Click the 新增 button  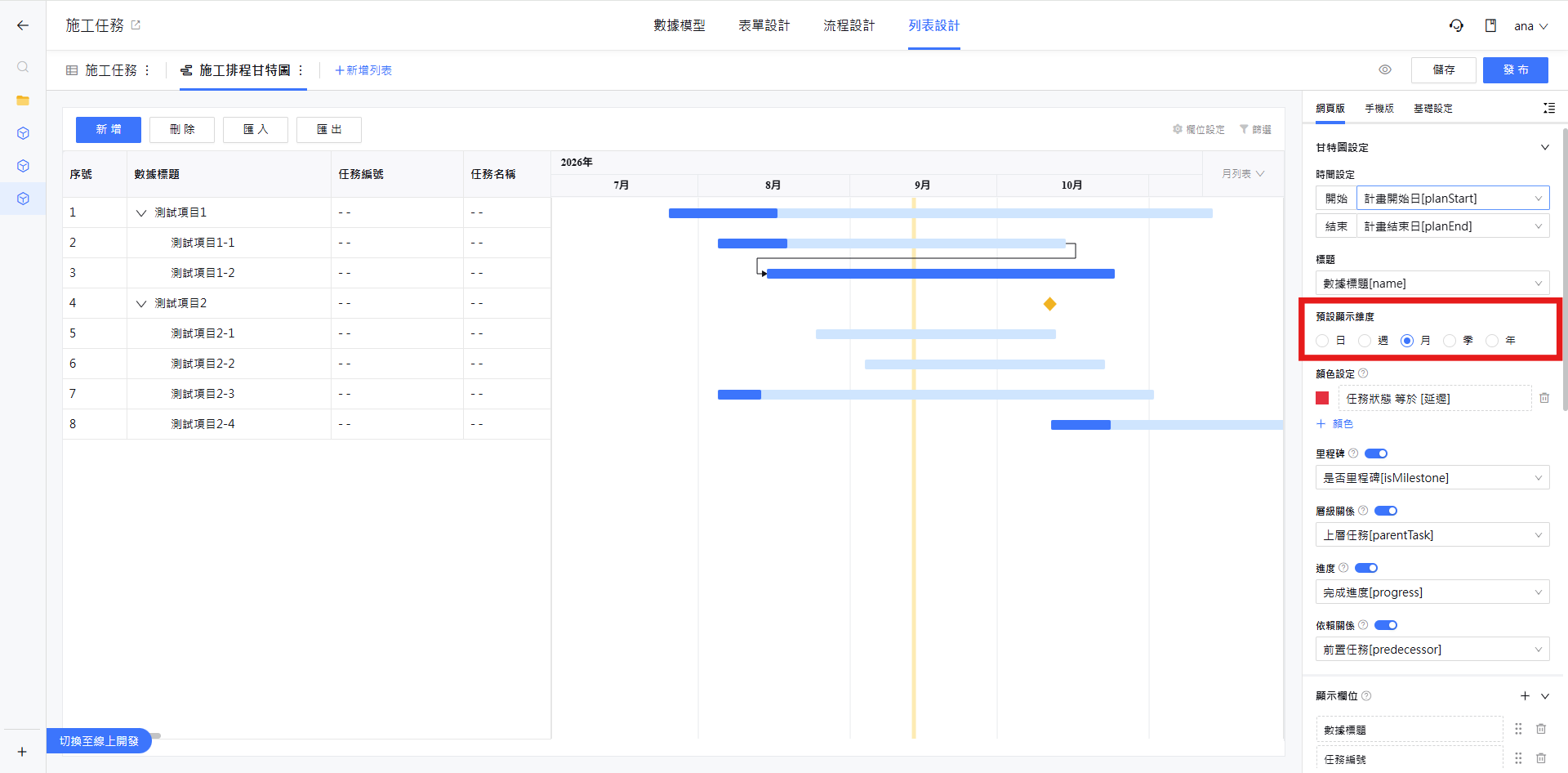109,129
